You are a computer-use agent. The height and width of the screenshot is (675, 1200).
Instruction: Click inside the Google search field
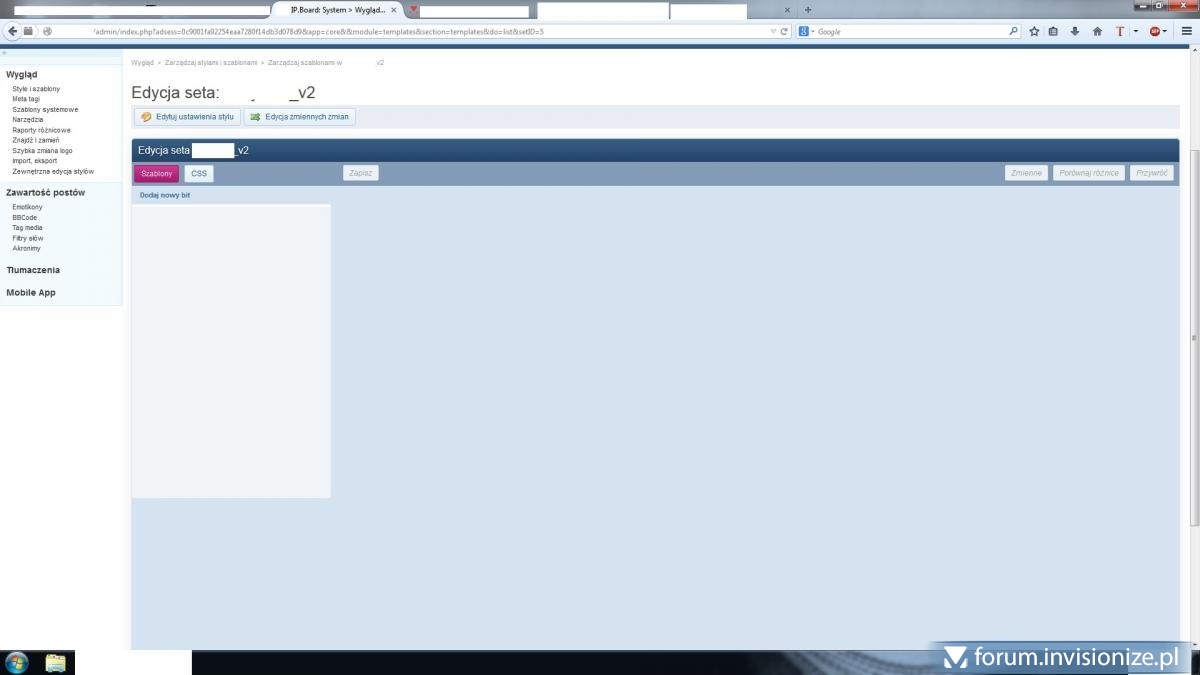[910, 31]
